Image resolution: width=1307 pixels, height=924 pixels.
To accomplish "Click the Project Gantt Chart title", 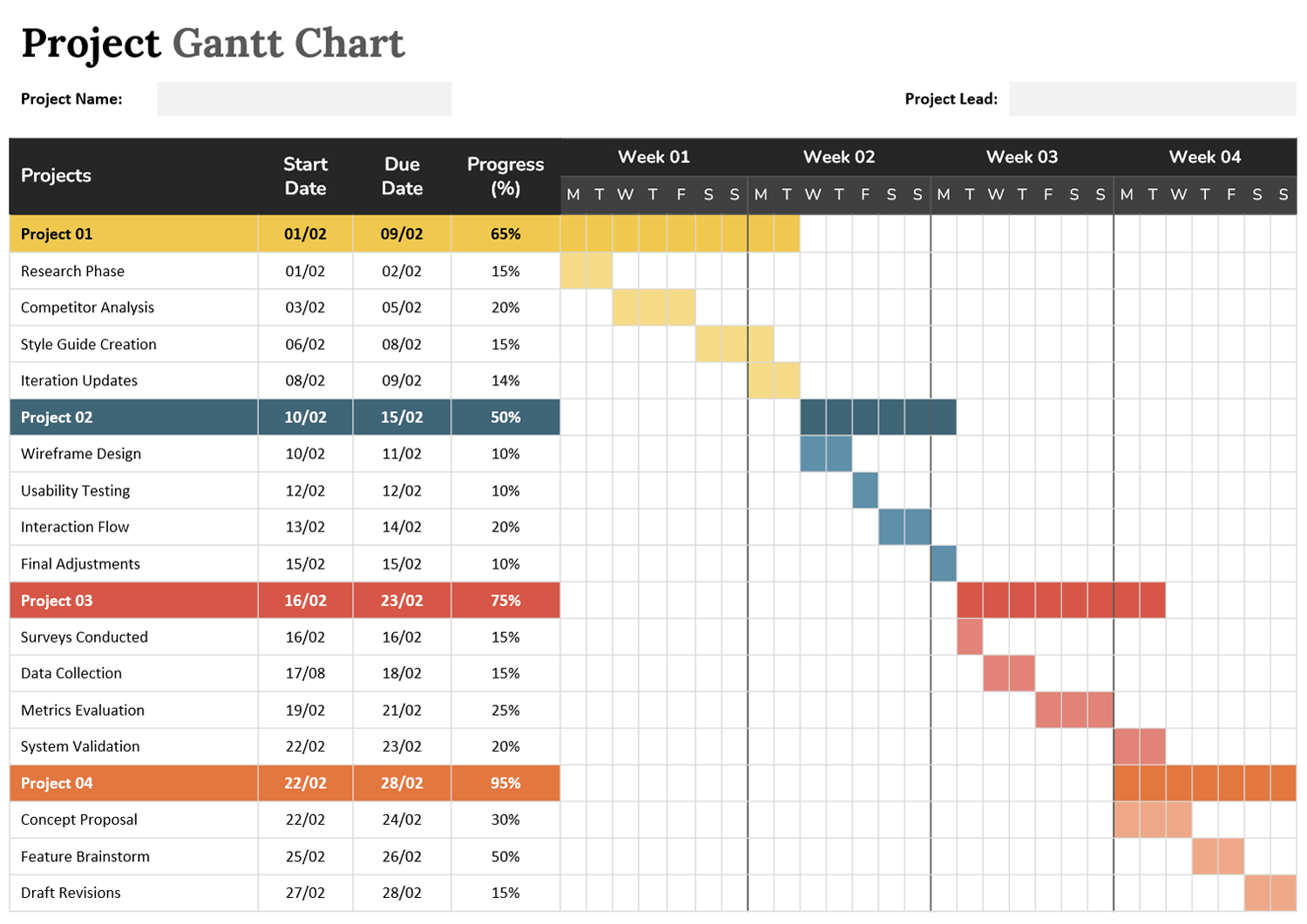I will (x=213, y=43).
